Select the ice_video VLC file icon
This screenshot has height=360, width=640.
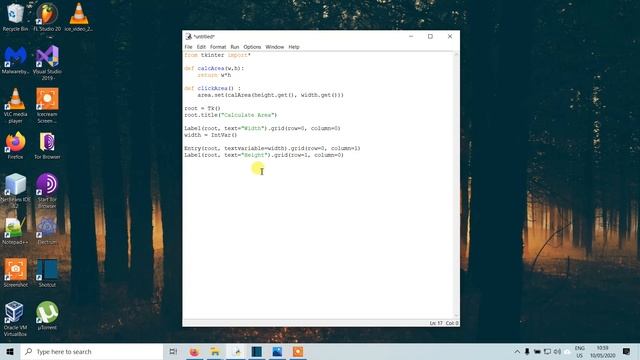pos(79,18)
